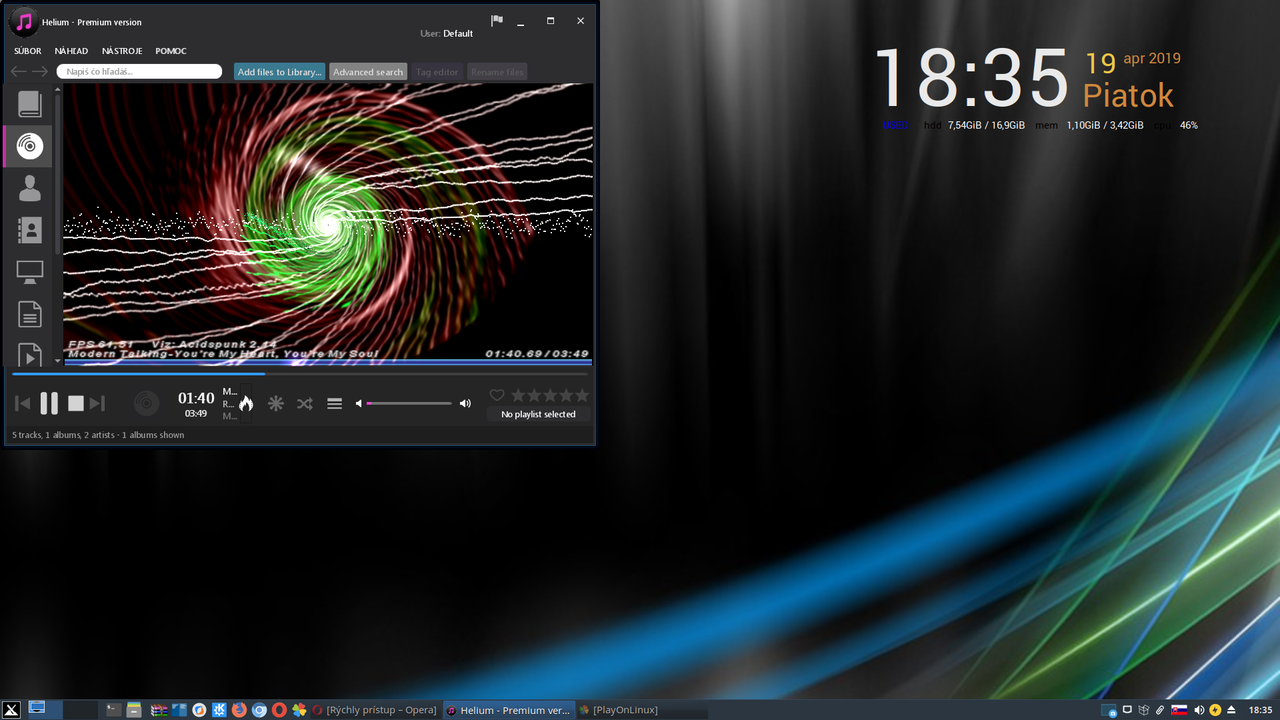Open the POMOC menu

coord(171,51)
